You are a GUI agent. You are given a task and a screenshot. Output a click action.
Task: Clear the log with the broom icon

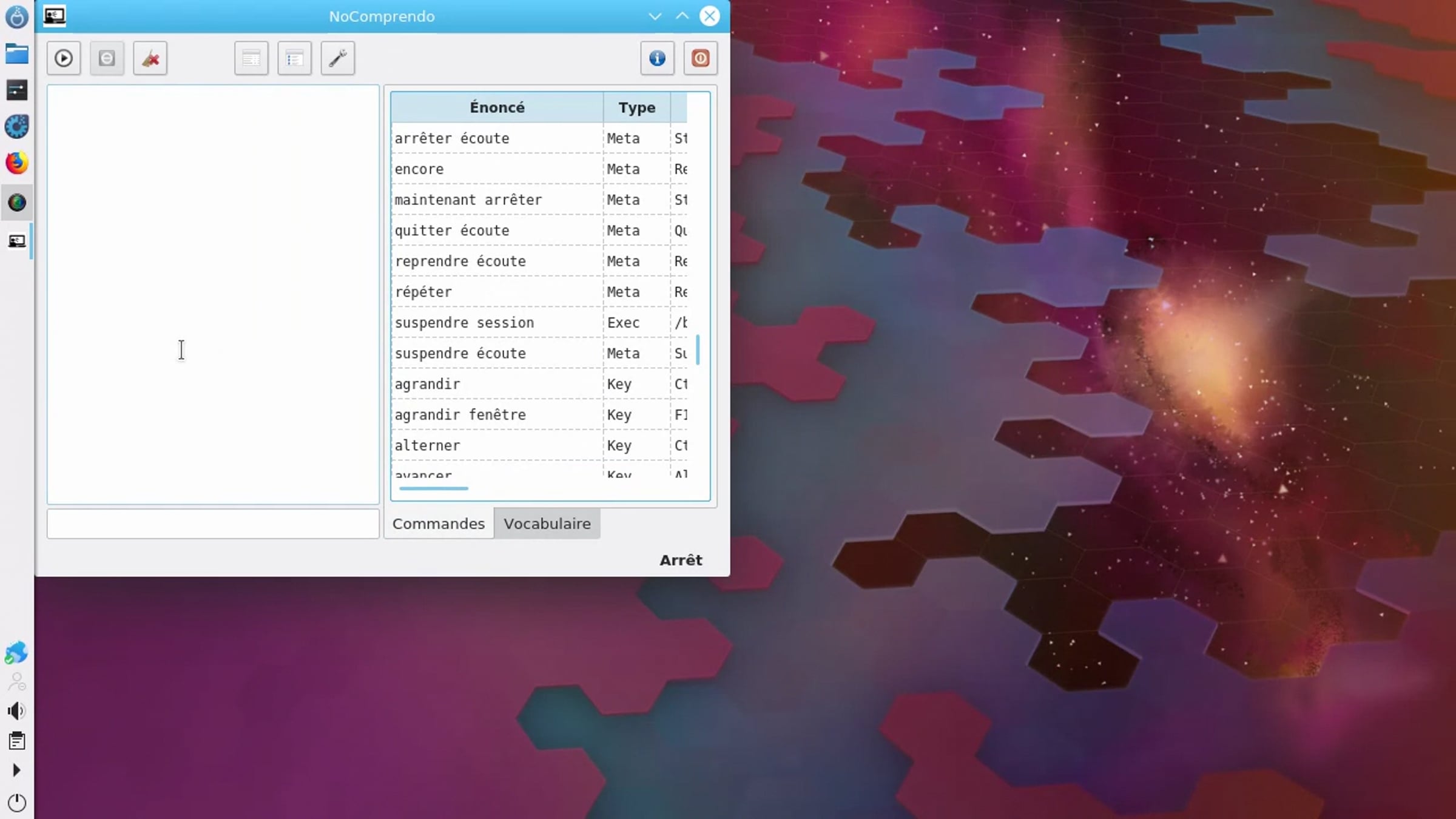pyautogui.click(x=150, y=58)
